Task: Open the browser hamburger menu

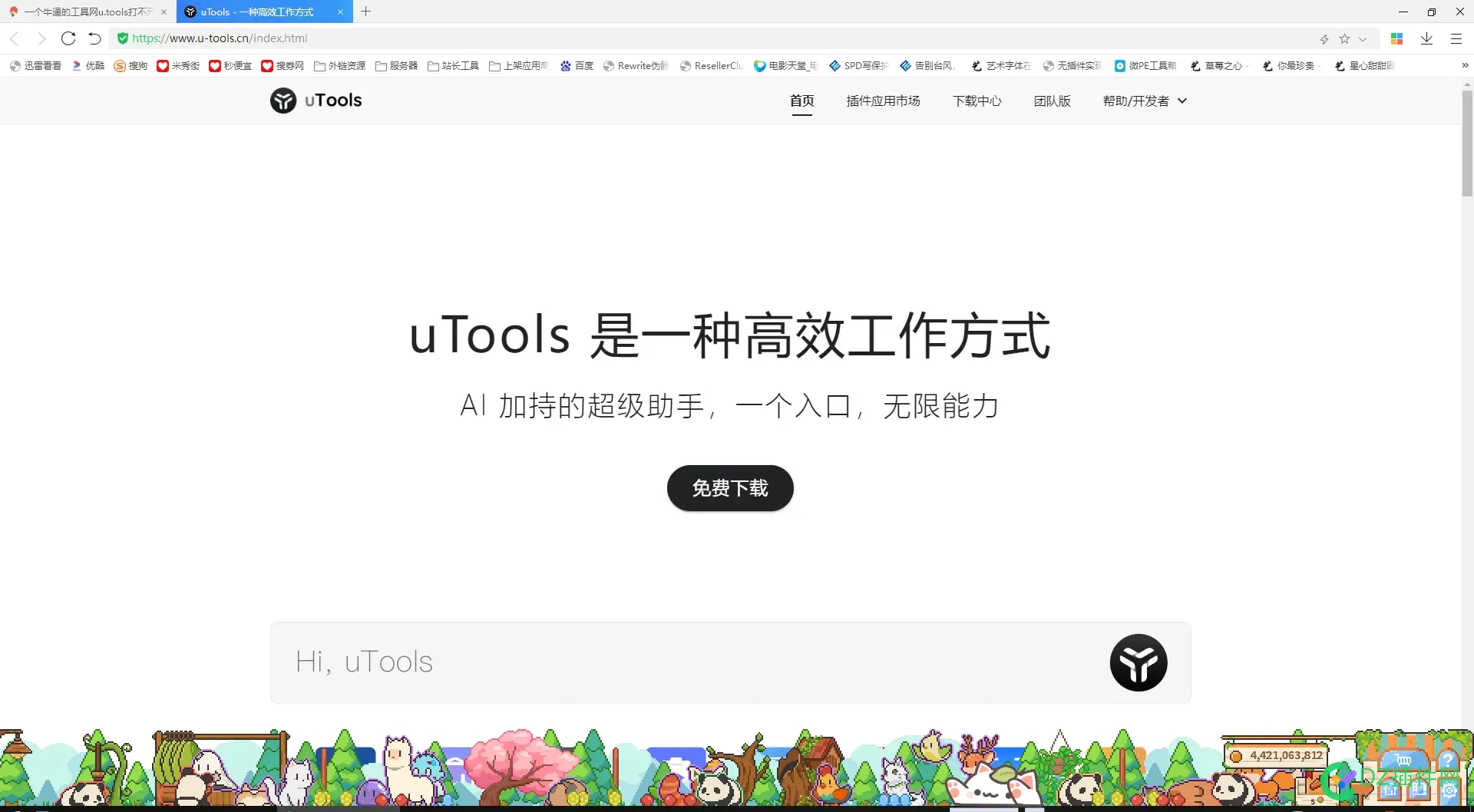Action: (x=1456, y=39)
